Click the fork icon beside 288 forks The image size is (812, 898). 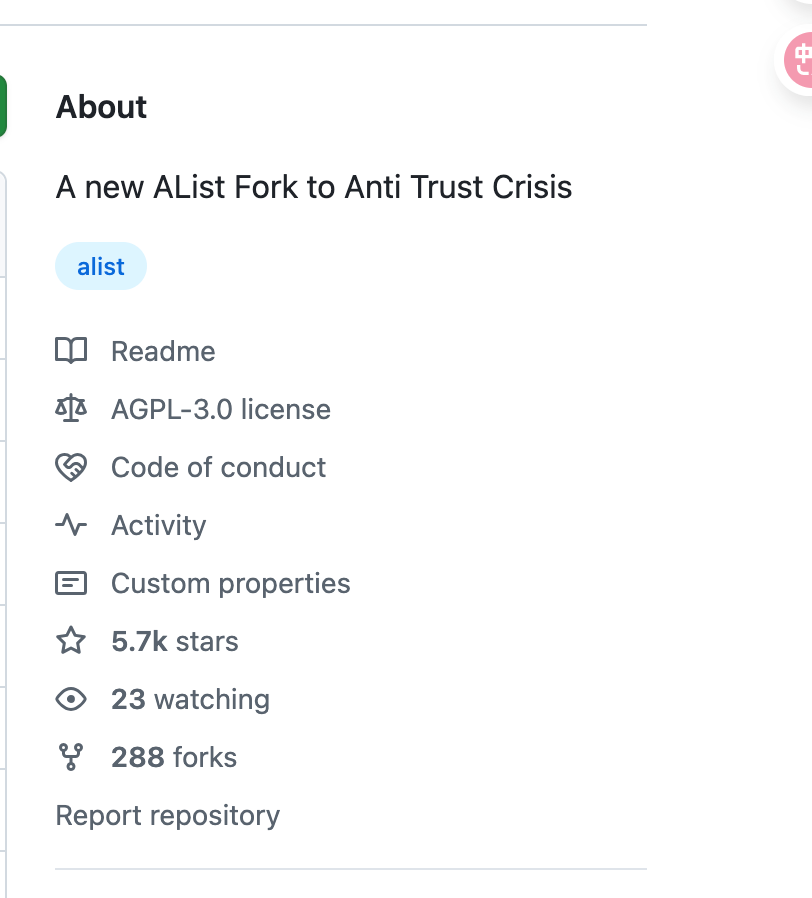point(71,757)
